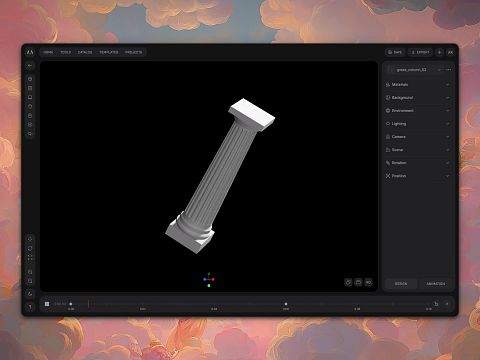This screenshot has height=360, width=480.
Task: Expand the Camera section
Action: (x=418, y=137)
